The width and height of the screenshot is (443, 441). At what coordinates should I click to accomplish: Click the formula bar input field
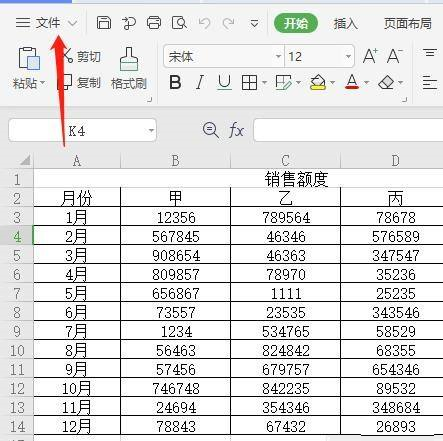(348, 130)
